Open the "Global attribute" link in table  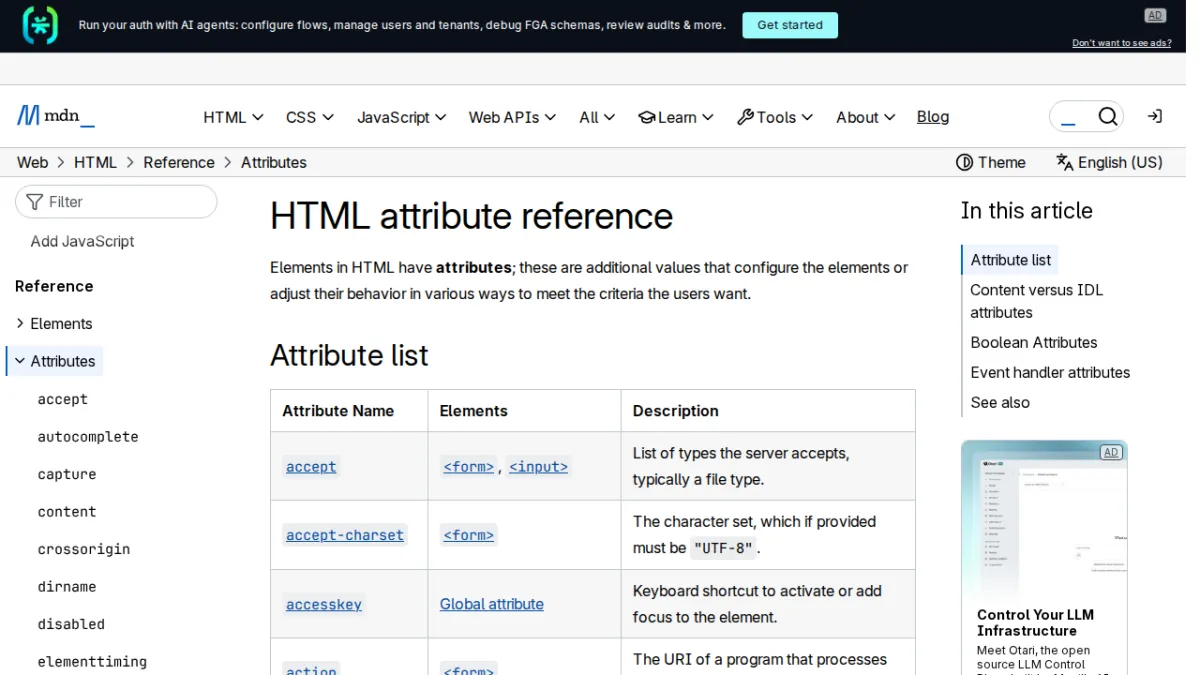(492, 604)
